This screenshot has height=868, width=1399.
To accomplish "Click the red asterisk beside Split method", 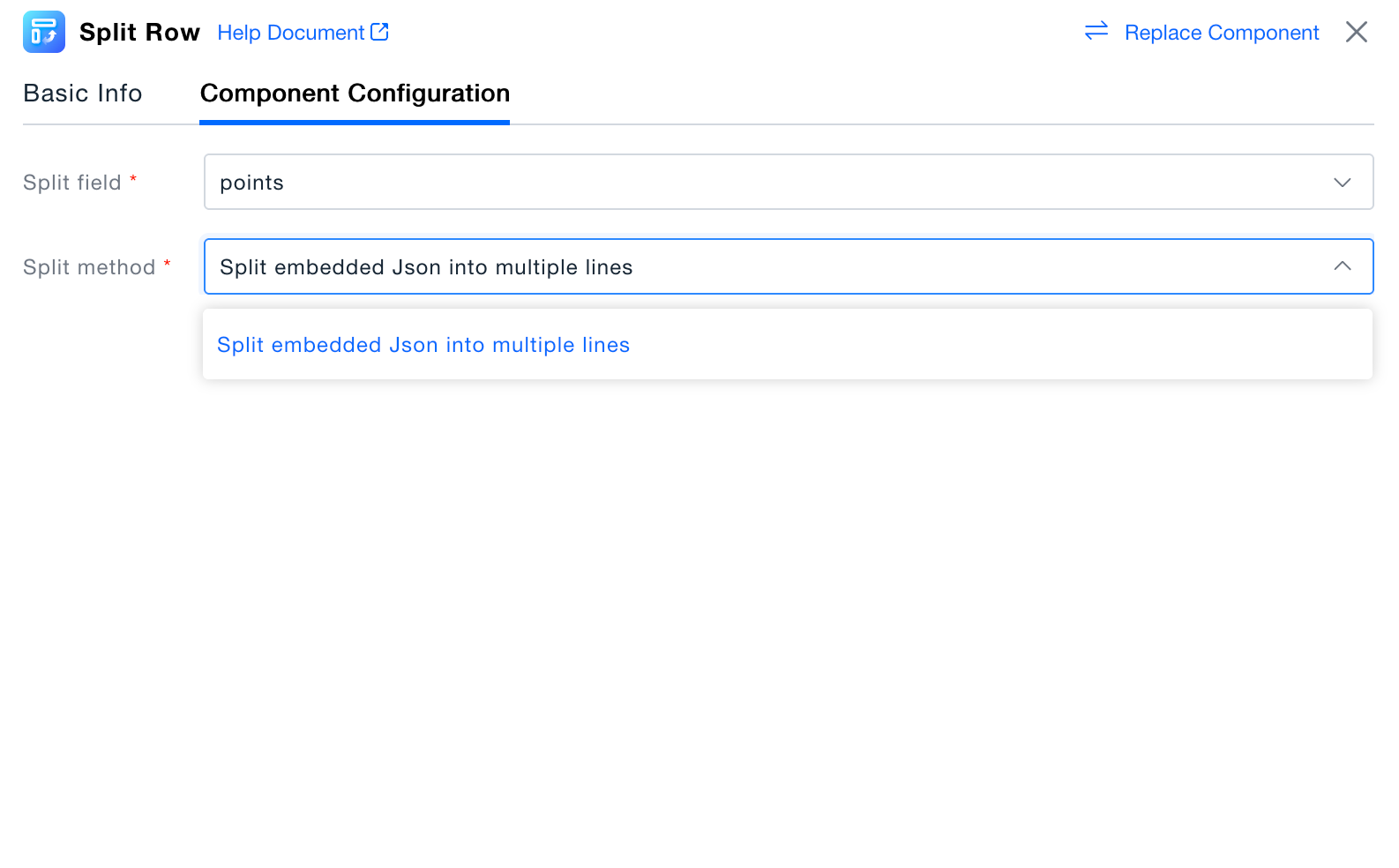I will coord(167,264).
